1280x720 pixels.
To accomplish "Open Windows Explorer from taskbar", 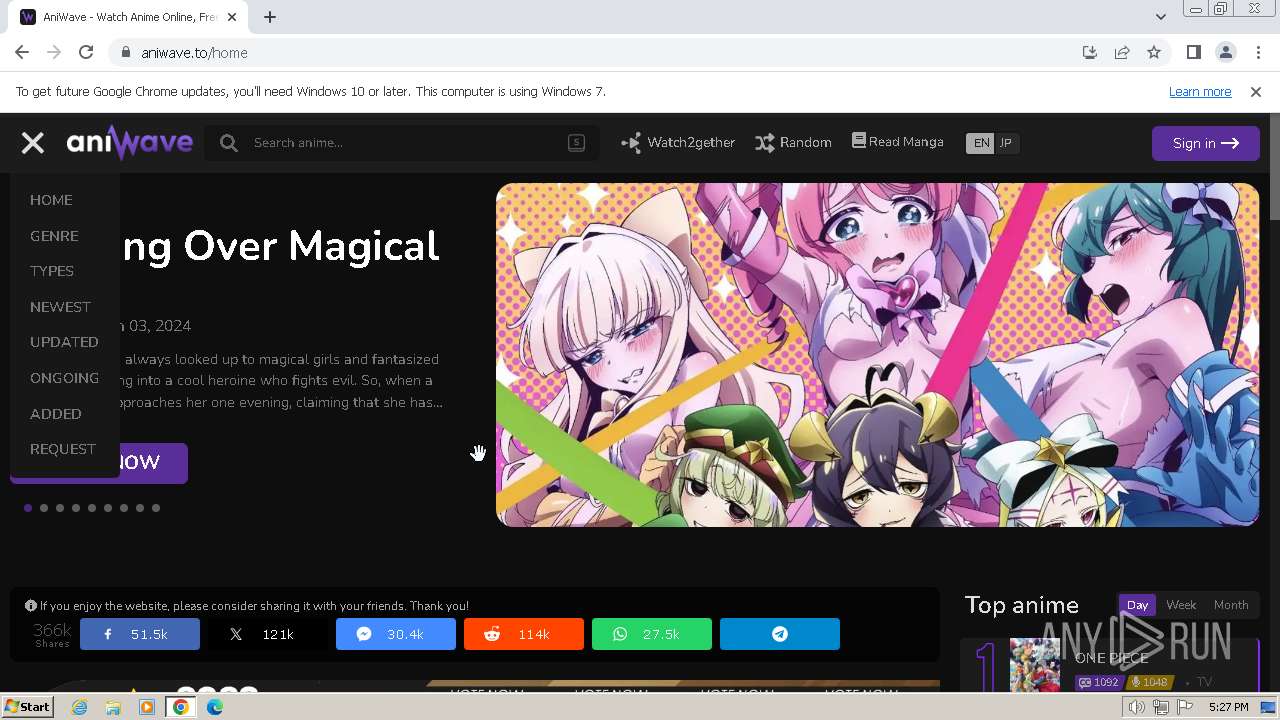I will tap(113, 707).
